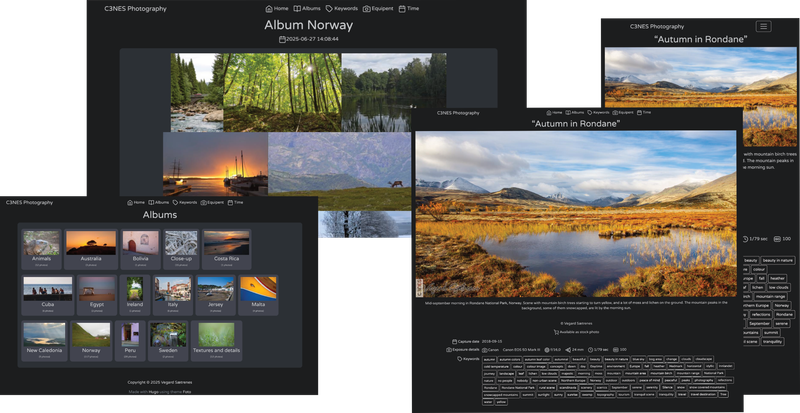The height and width of the screenshot is (413, 800).
Task: Select the 'autumn' keyword tag in desktop view
Action: (489, 359)
